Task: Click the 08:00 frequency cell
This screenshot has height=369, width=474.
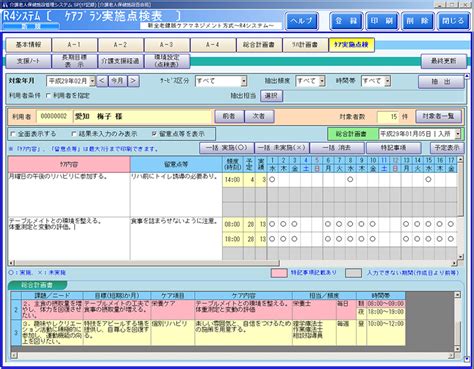Action: point(233,225)
